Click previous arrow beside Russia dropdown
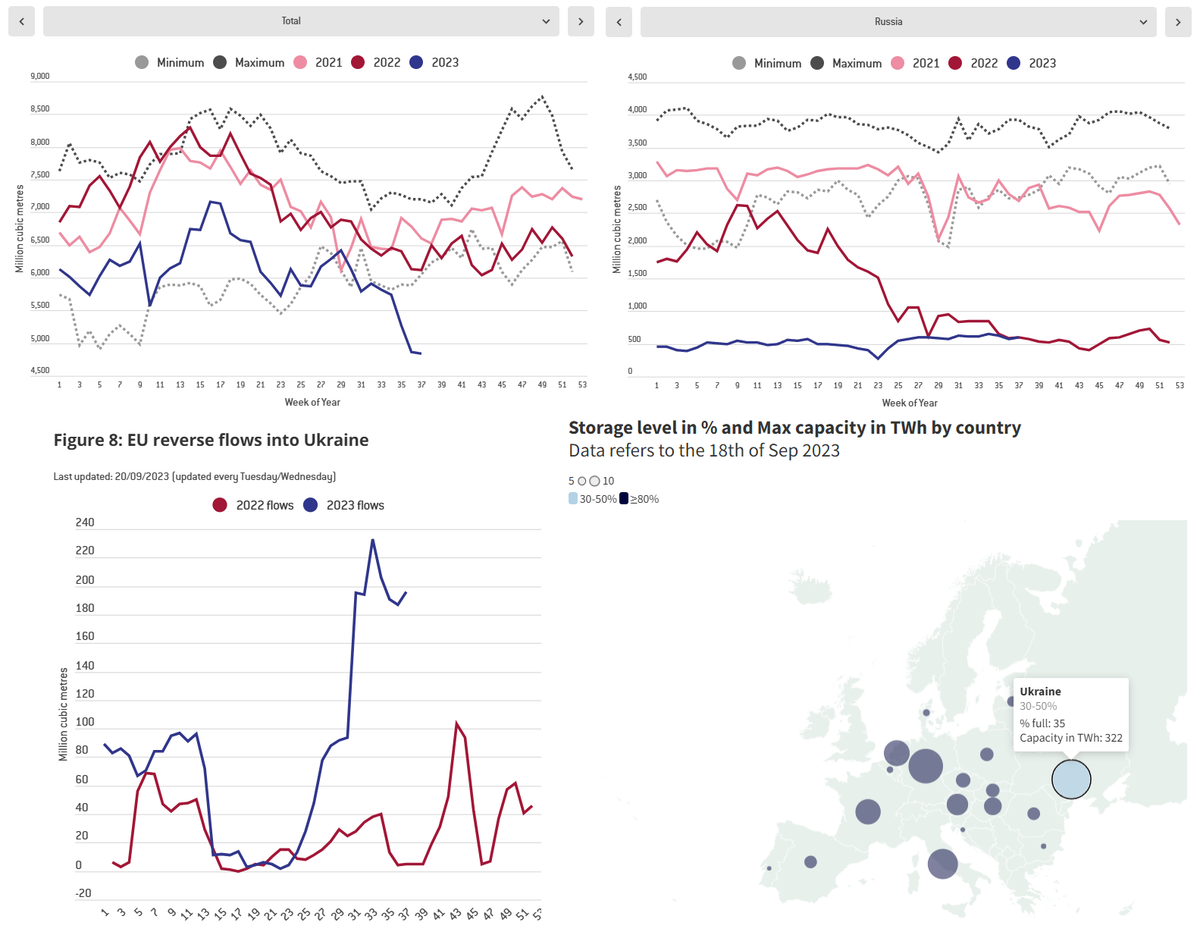 [619, 21]
